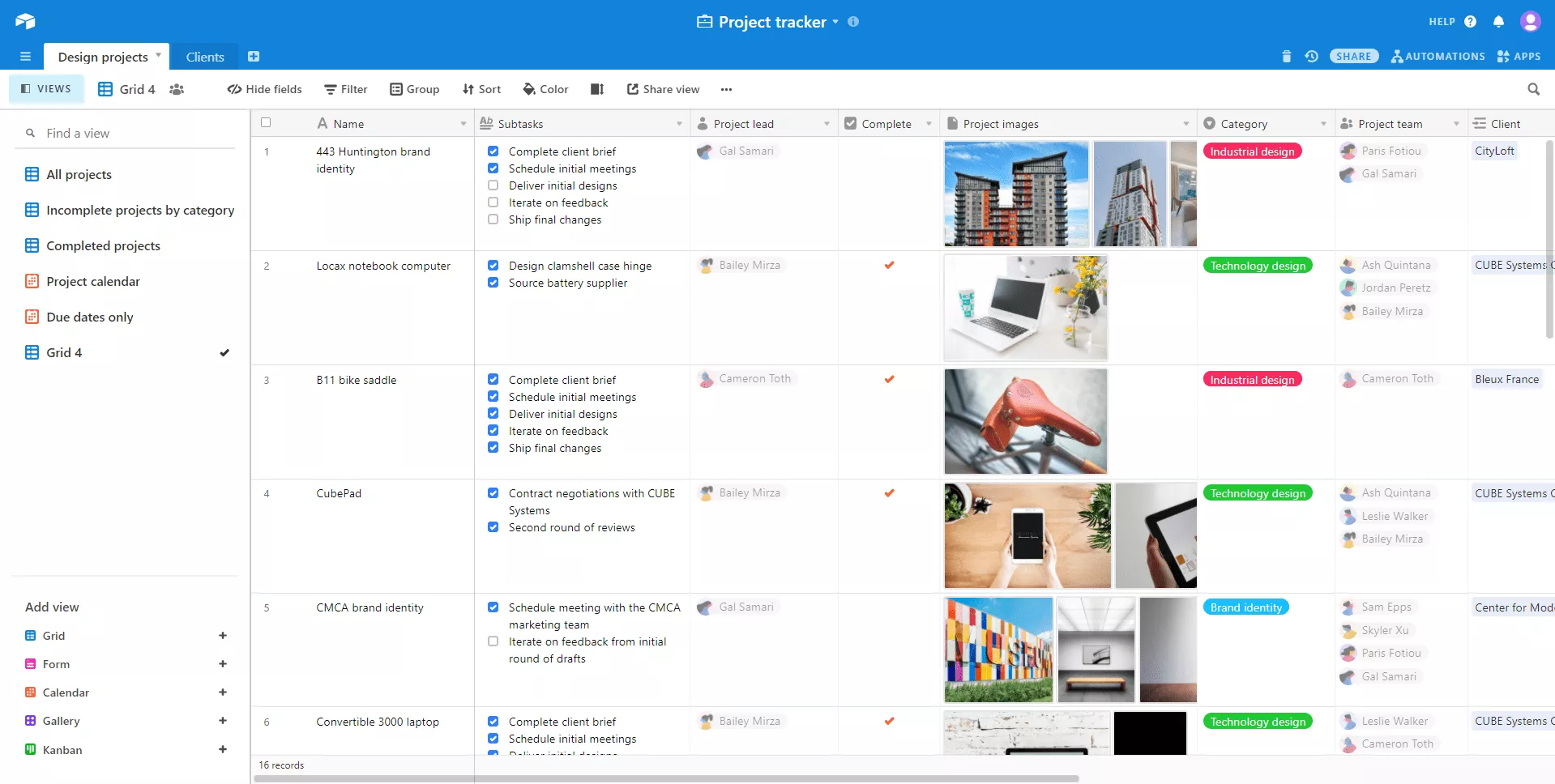This screenshot has height=784, width=1555.
Task: Add a new table with plus icon
Action: pyautogui.click(x=254, y=57)
